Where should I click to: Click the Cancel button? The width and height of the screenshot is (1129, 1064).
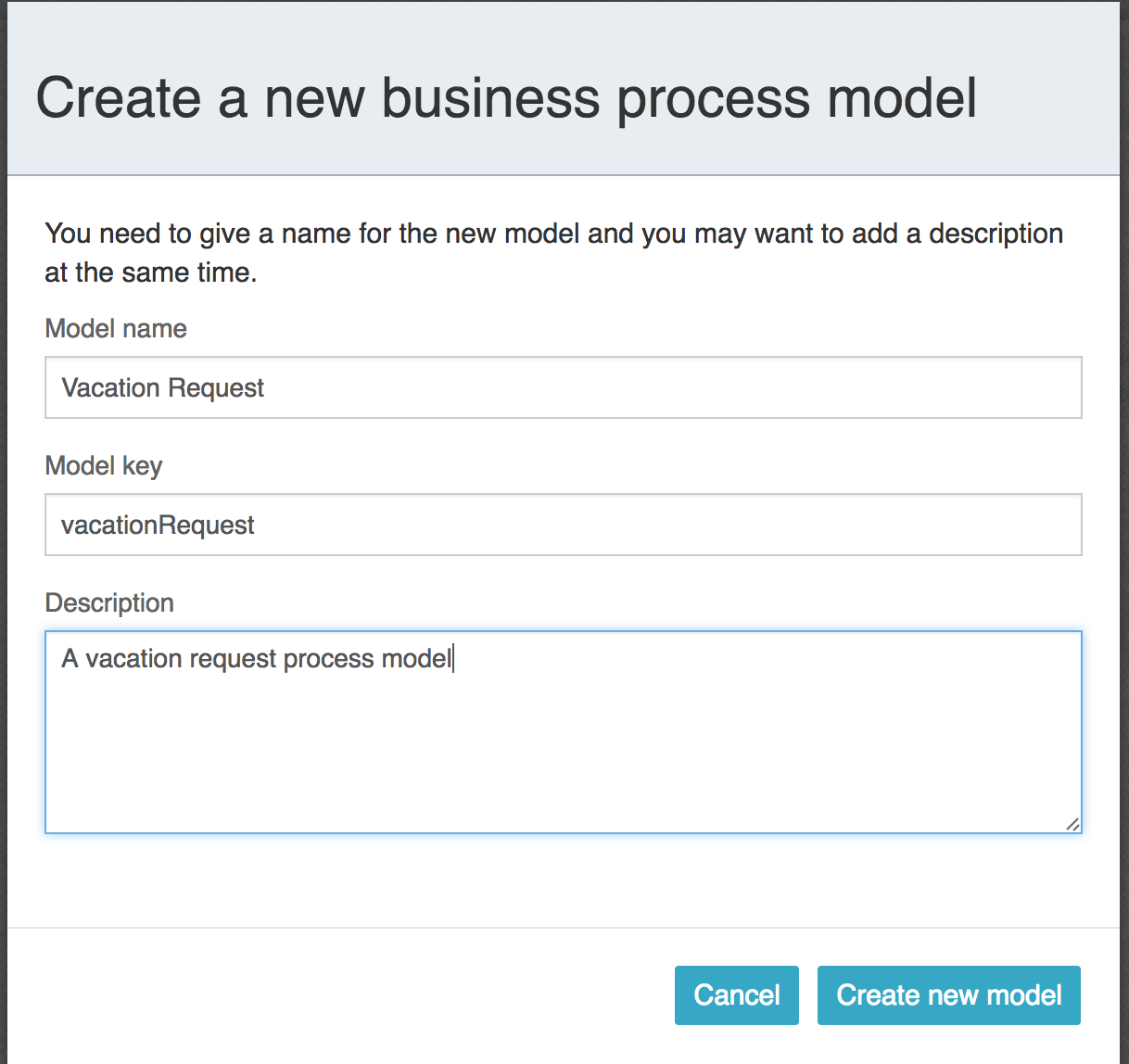pos(736,994)
